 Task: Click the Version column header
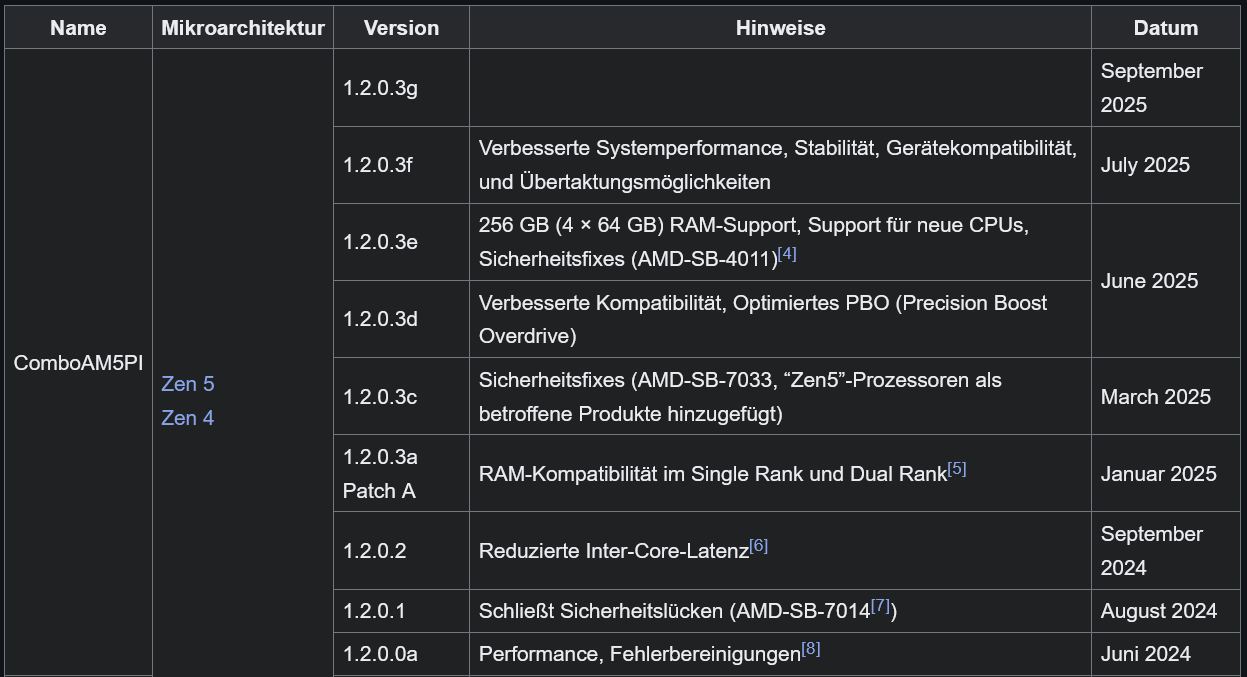(x=401, y=28)
